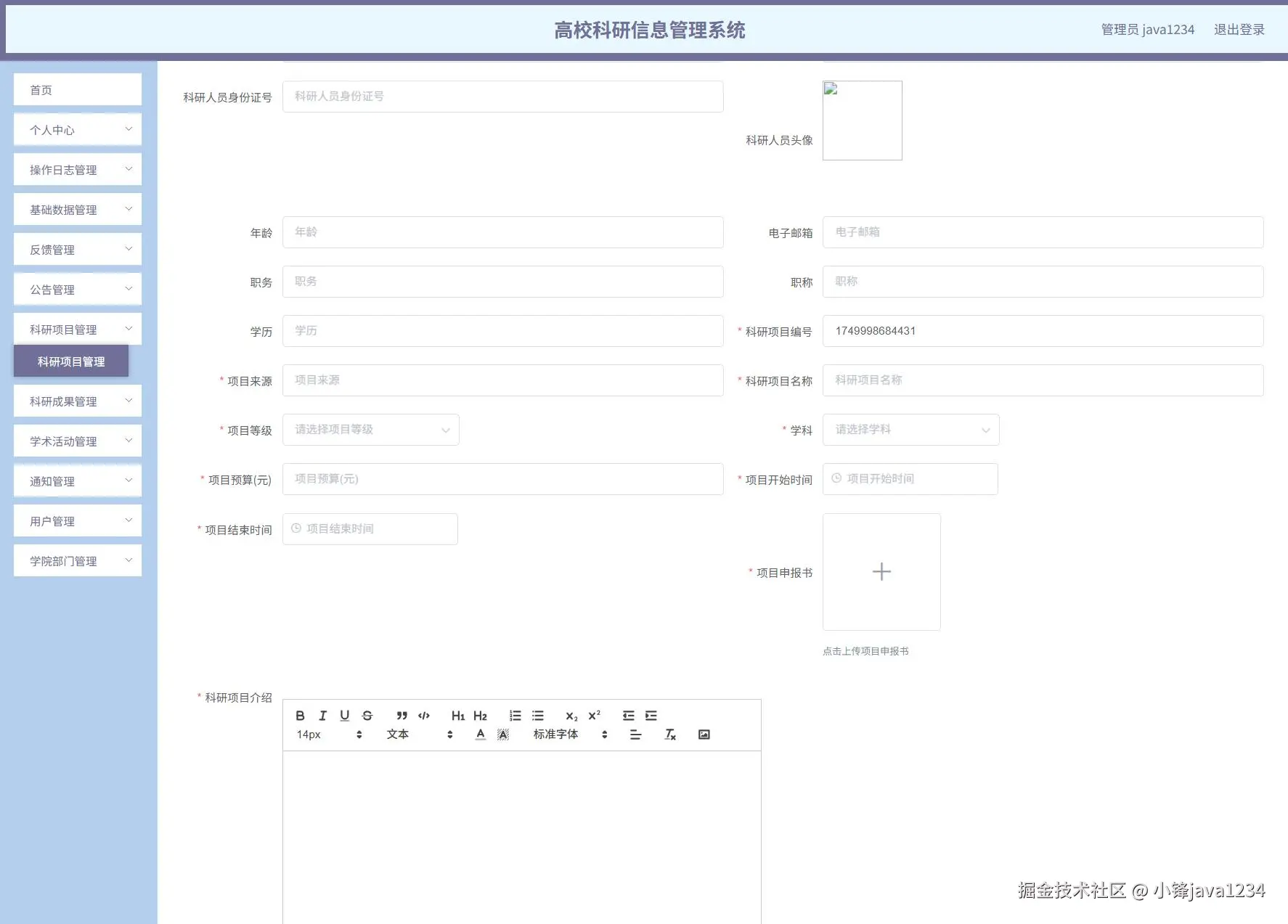Screen dimensions: 1288x924
Task: Apply superscript formatting
Action: (594, 716)
